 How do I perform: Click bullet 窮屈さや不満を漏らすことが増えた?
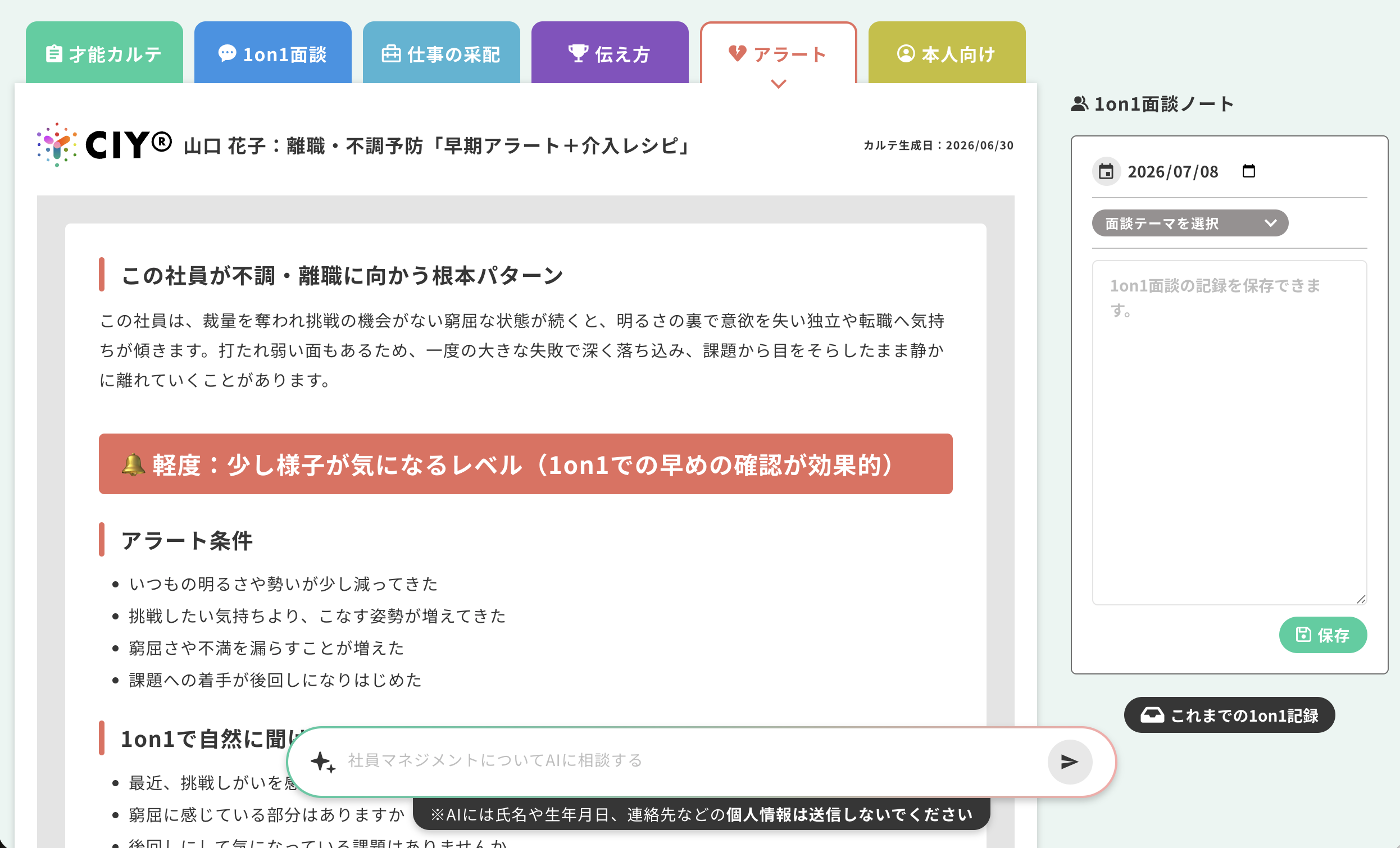pos(266,648)
